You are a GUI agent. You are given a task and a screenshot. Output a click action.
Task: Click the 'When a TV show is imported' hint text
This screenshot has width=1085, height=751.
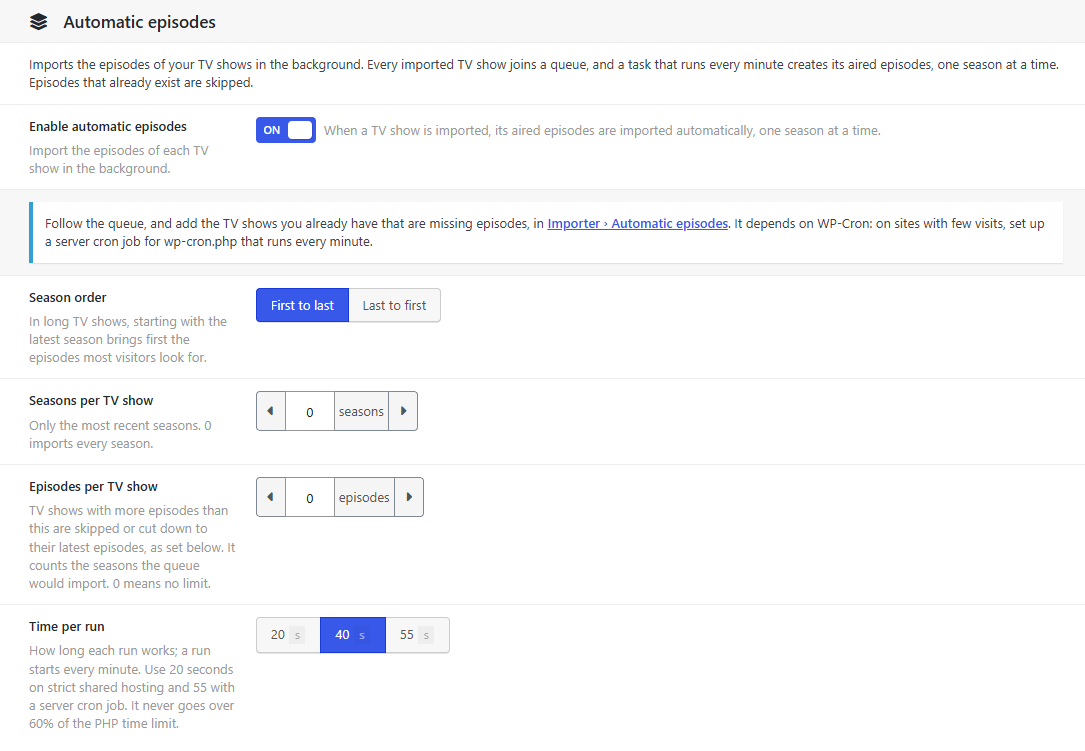tap(602, 130)
